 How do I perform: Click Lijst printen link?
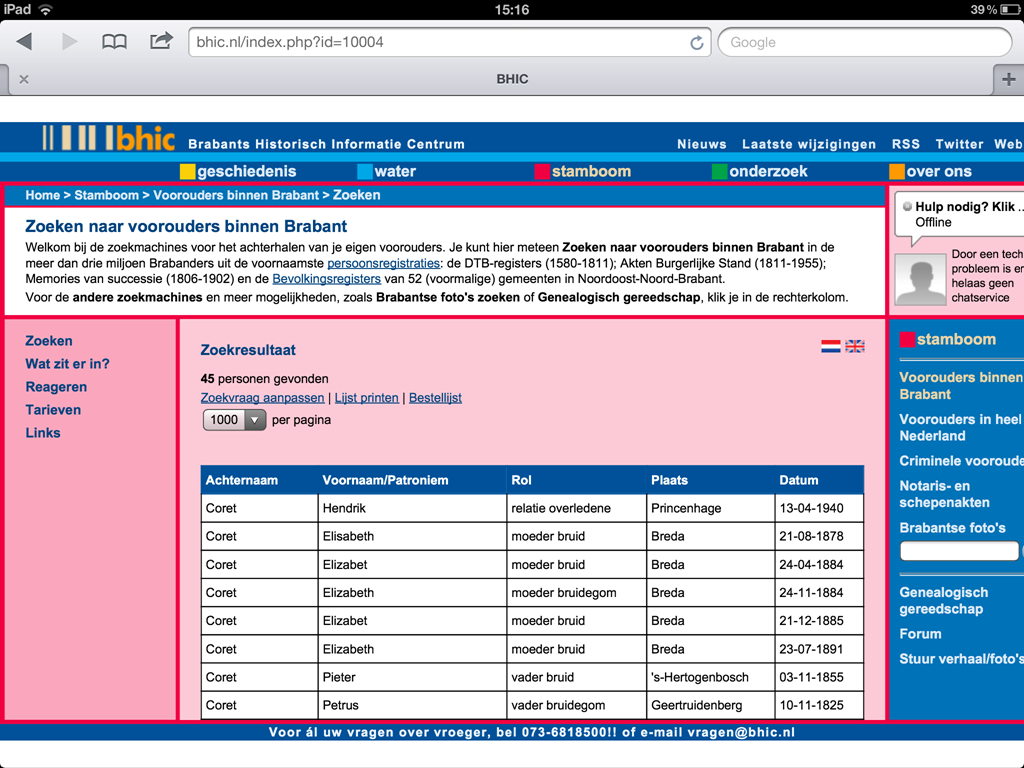(x=366, y=398)
